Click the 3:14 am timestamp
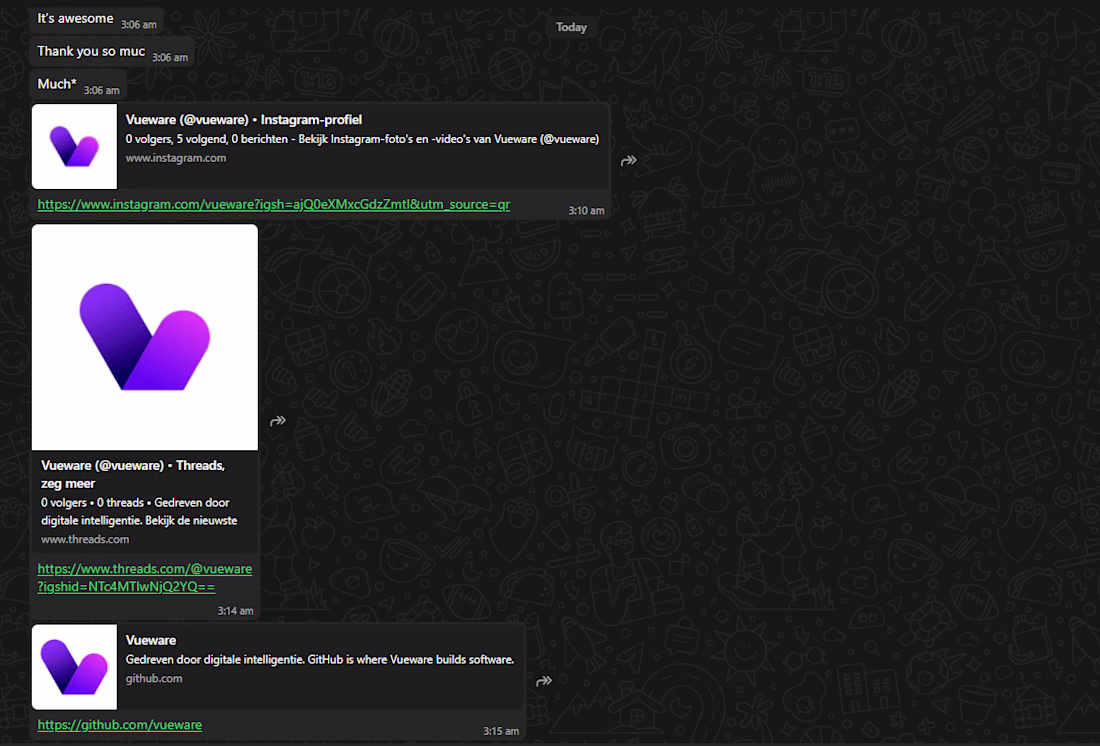Screen dimensions: 1100x746 [x=235, y=611]
